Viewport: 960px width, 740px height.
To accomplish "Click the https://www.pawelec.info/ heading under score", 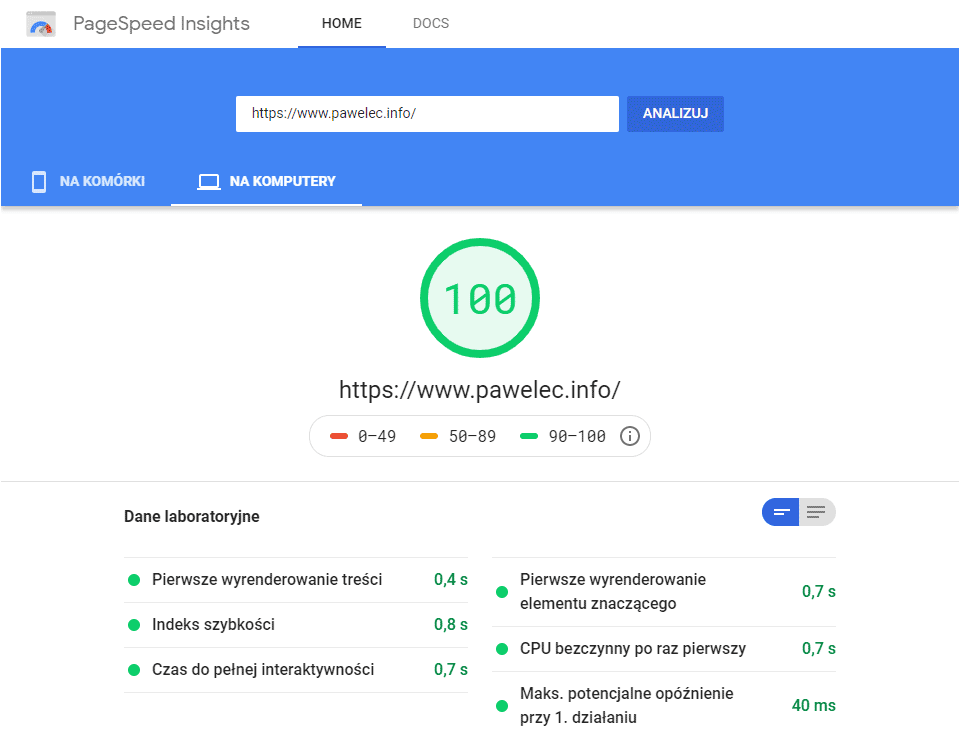I will point(480,390).
